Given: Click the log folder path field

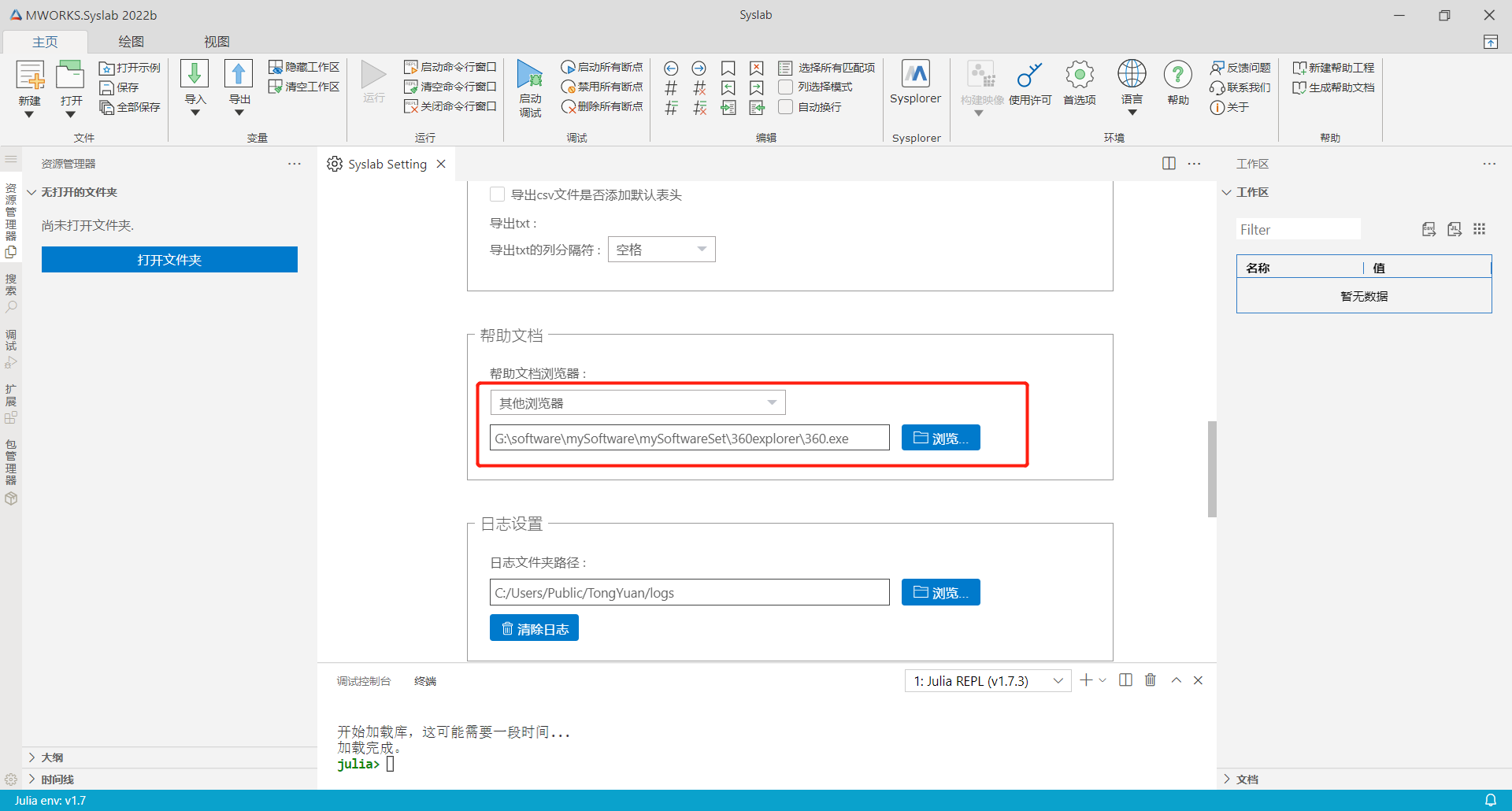Looking at the screenshot, I should tap(690, 592).
